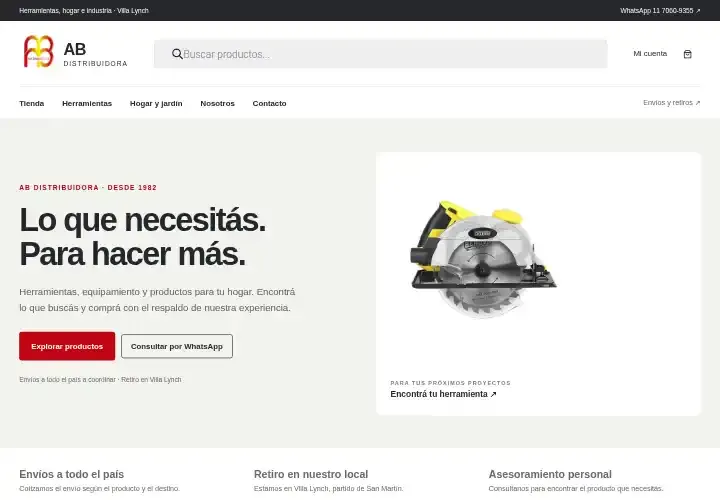Click the Consultar por WhatsApp button
Image resolution: width=720 pixels, height=500 pixels.
177,346
